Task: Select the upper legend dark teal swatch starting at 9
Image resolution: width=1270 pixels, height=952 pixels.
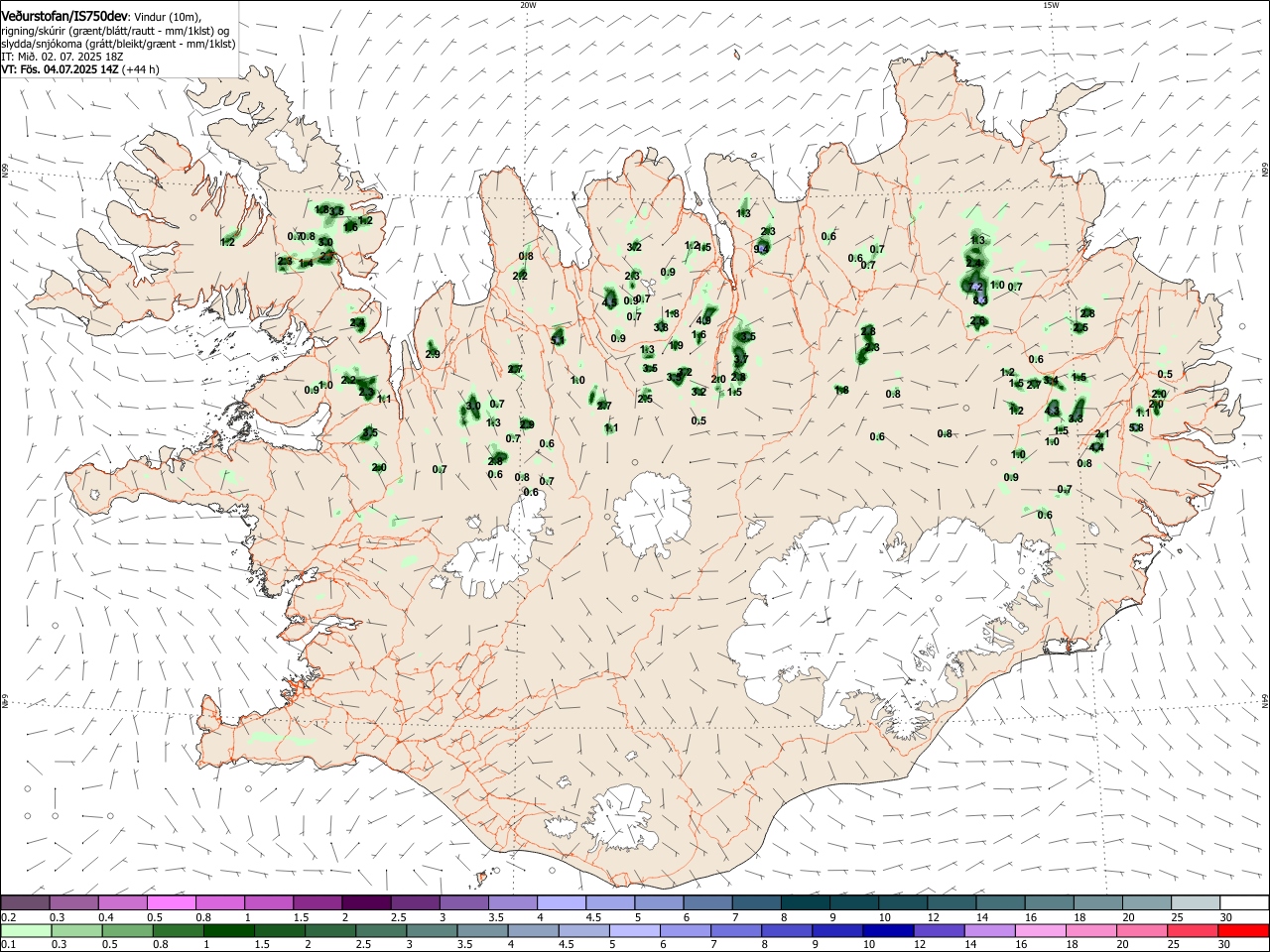Action: point(854,902)
